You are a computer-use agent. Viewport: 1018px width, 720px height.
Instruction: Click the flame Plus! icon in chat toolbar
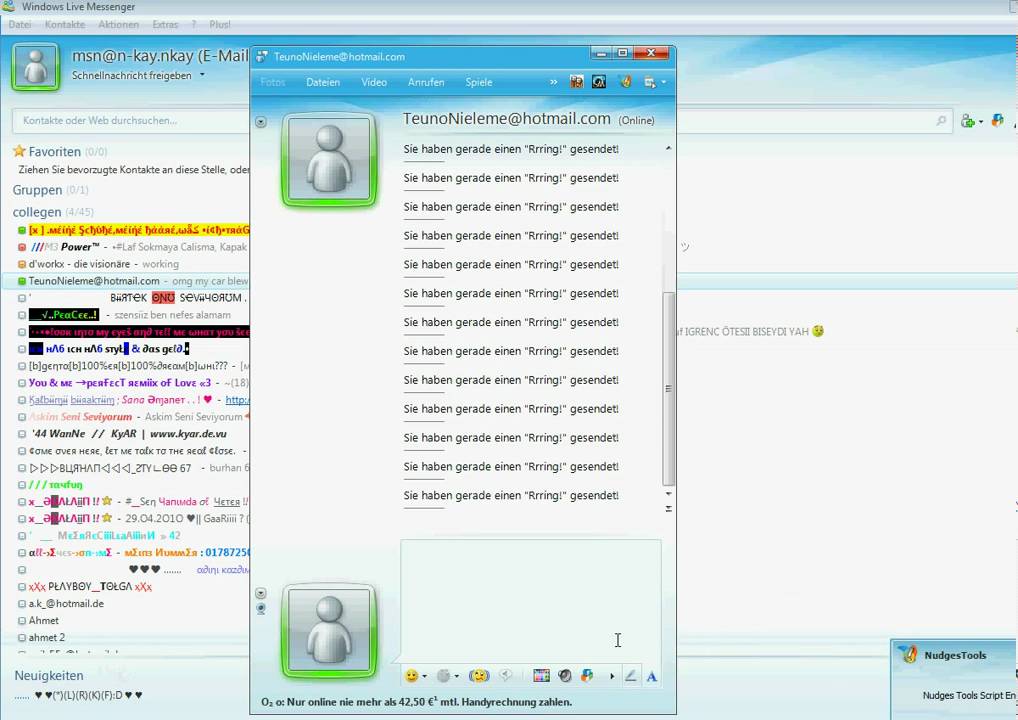tap(625, 82)
